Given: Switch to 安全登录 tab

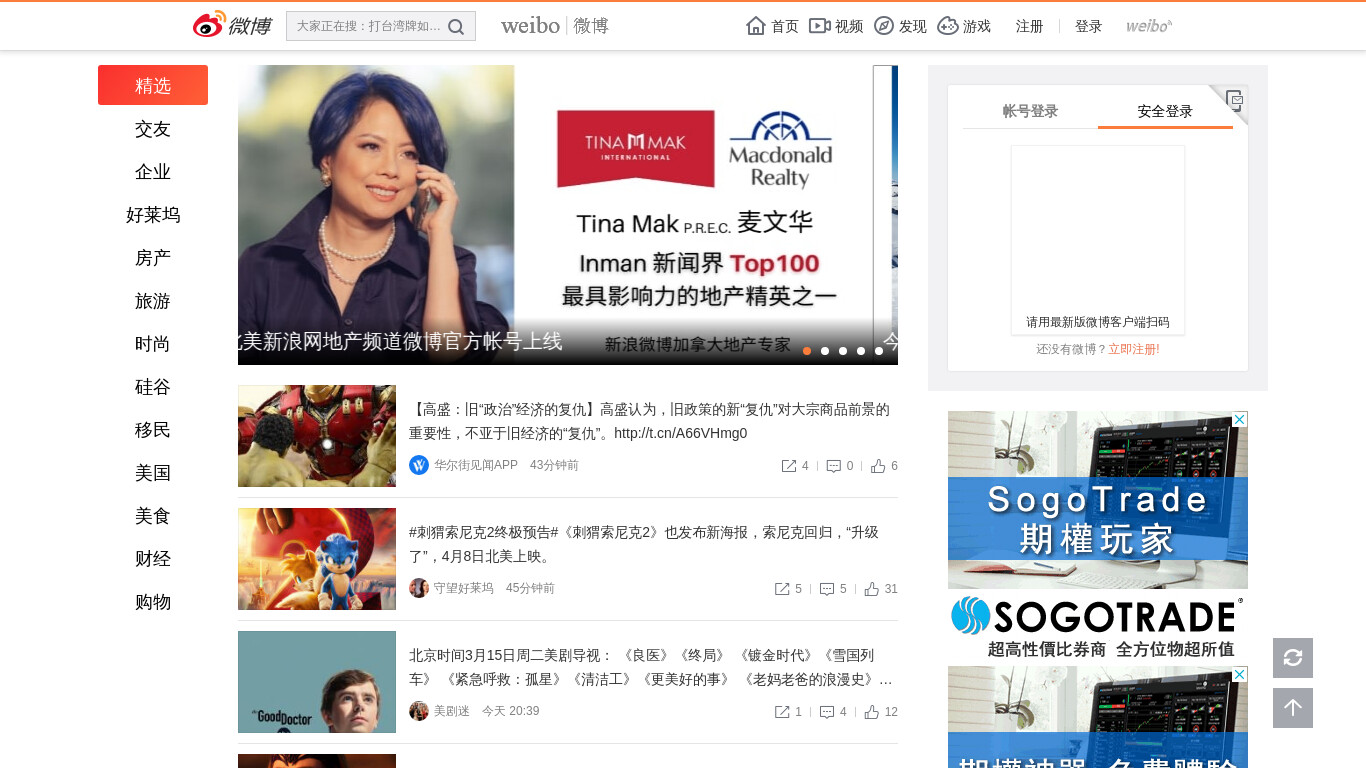Looking at the screenshot, I should [x=1165, y=111].
